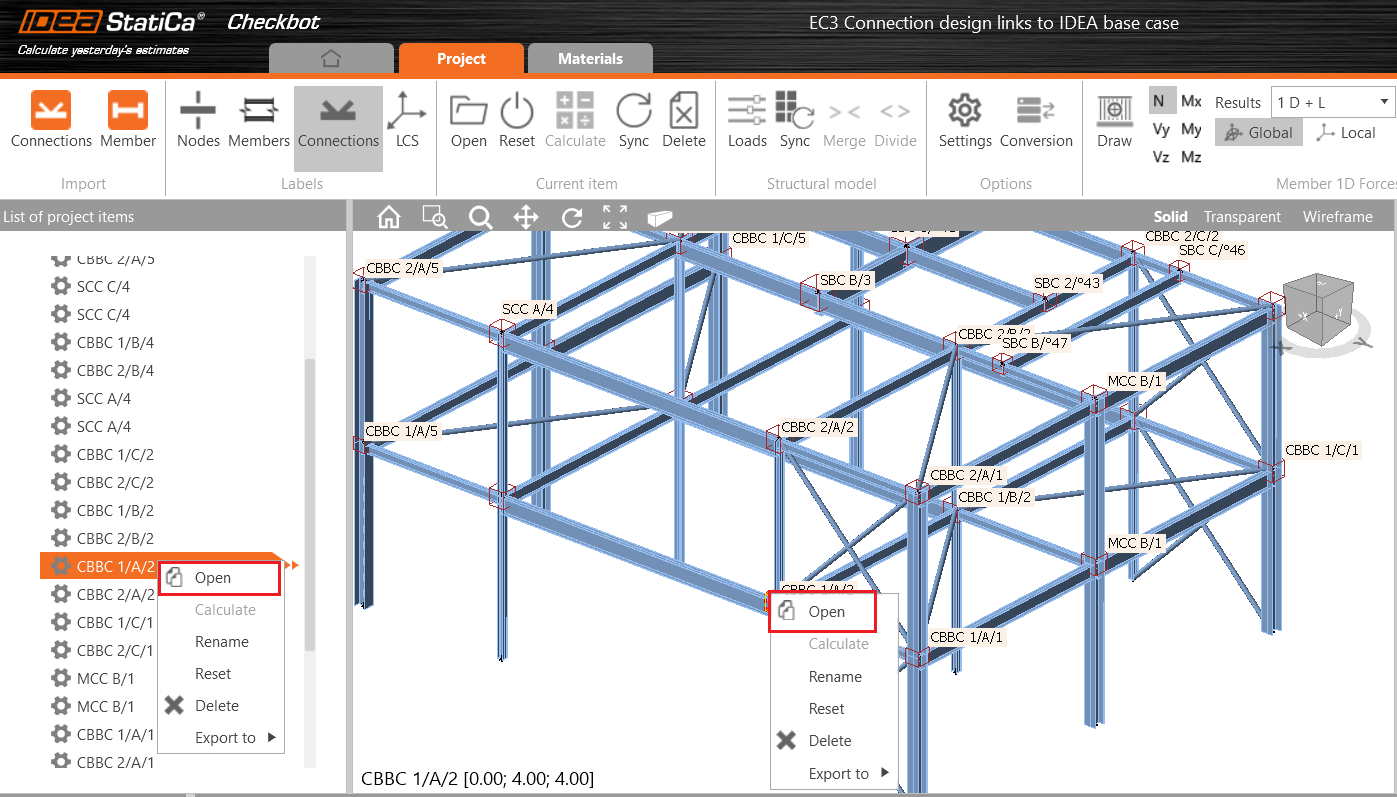The image size is (1397, 797).
Task: Switch to the Materials tab
Action: [590, 58]
